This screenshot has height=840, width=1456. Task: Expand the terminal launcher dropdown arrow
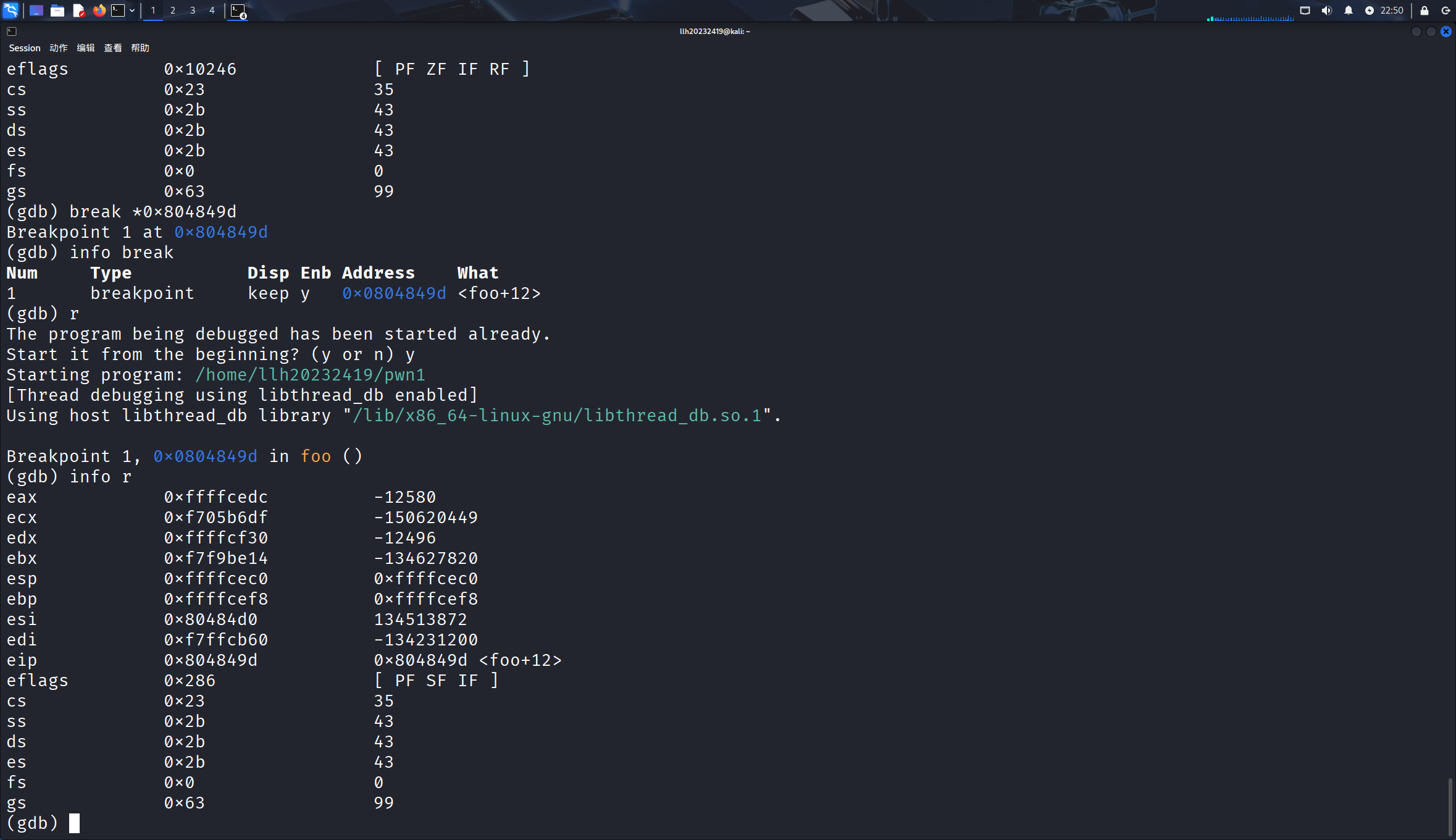[132, 10]
